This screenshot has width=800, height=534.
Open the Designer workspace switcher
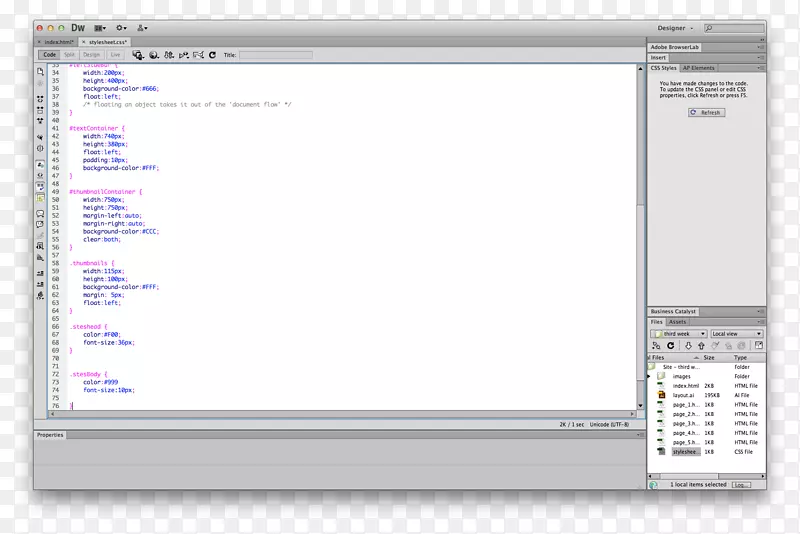pos(675,28)
